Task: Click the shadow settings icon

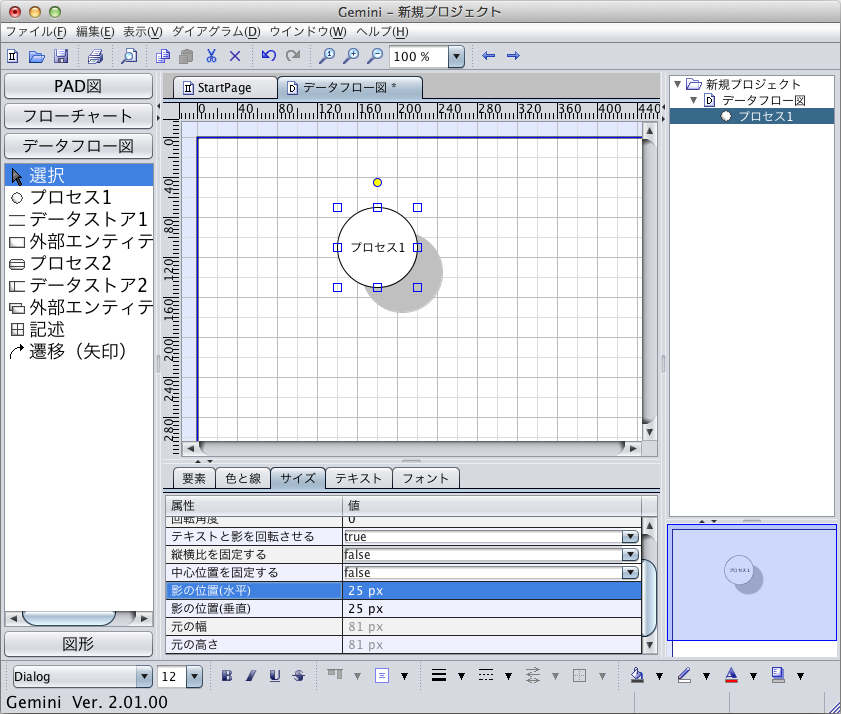Action: (x=778, y=675)
